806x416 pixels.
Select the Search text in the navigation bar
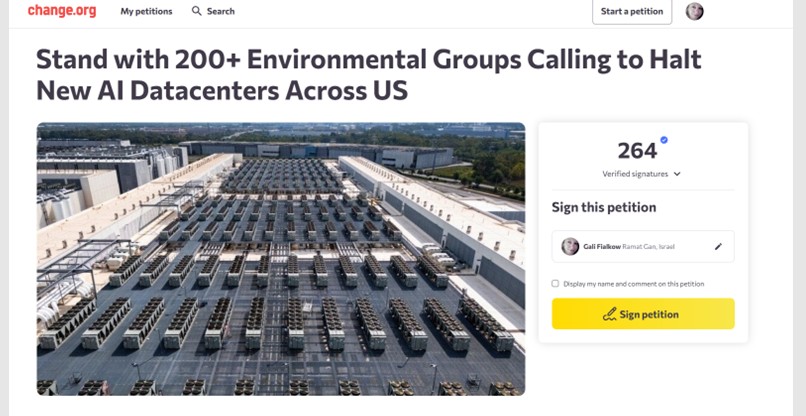pyautogui.click(x=221, y=11)
